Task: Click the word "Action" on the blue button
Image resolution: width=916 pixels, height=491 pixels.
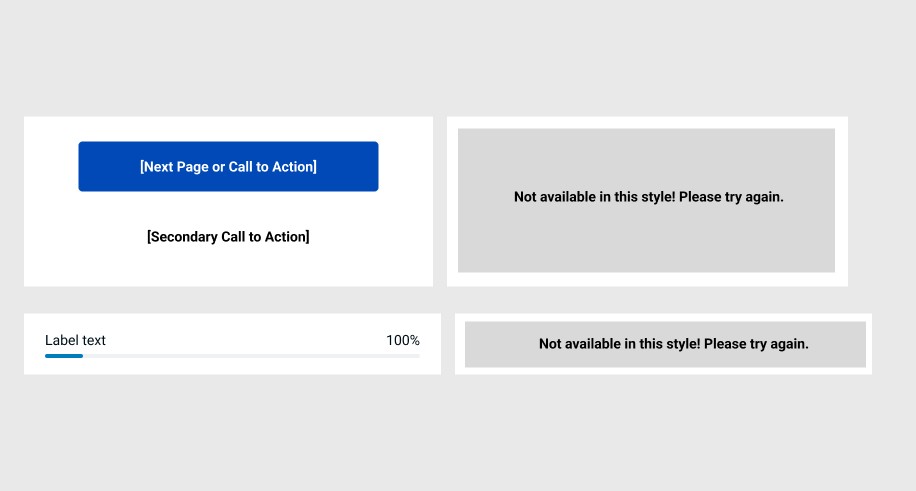Action: pos(294,167)
